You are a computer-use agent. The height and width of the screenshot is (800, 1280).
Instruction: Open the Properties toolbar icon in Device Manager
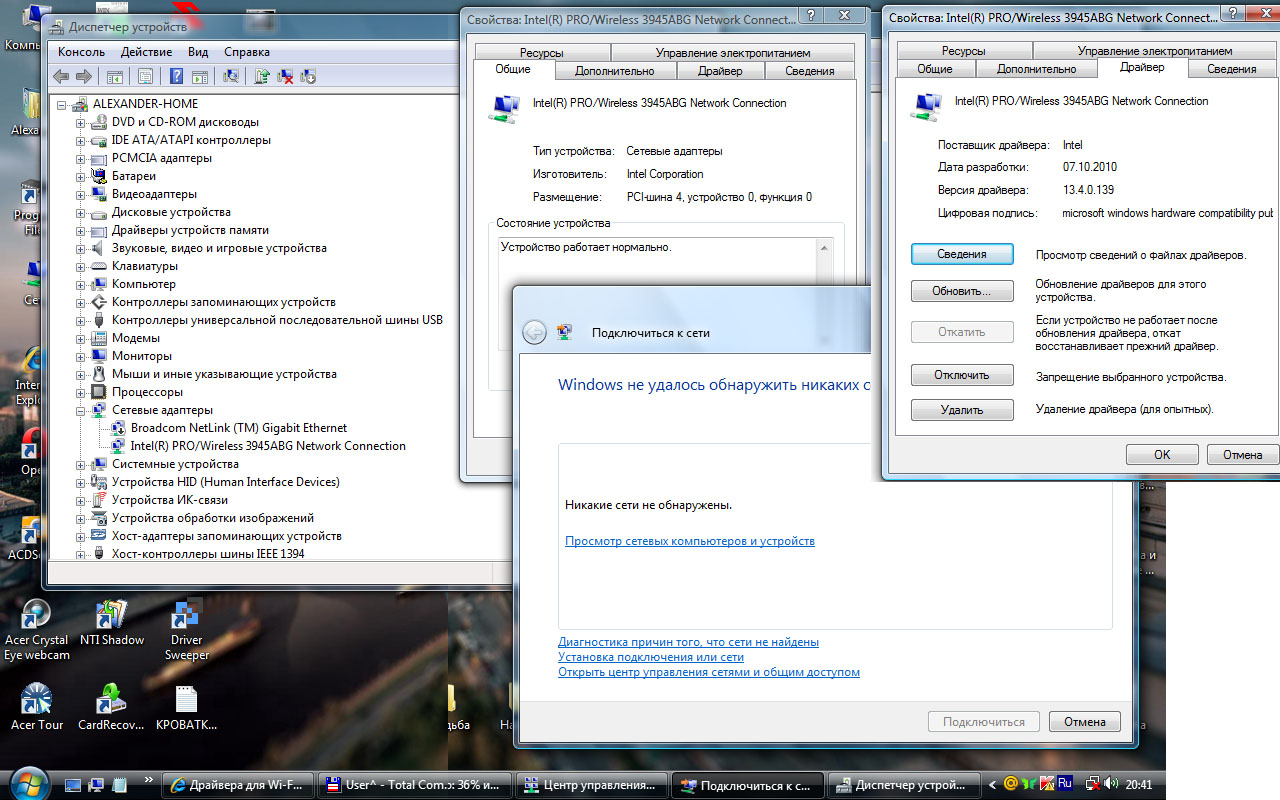point(145,76)
